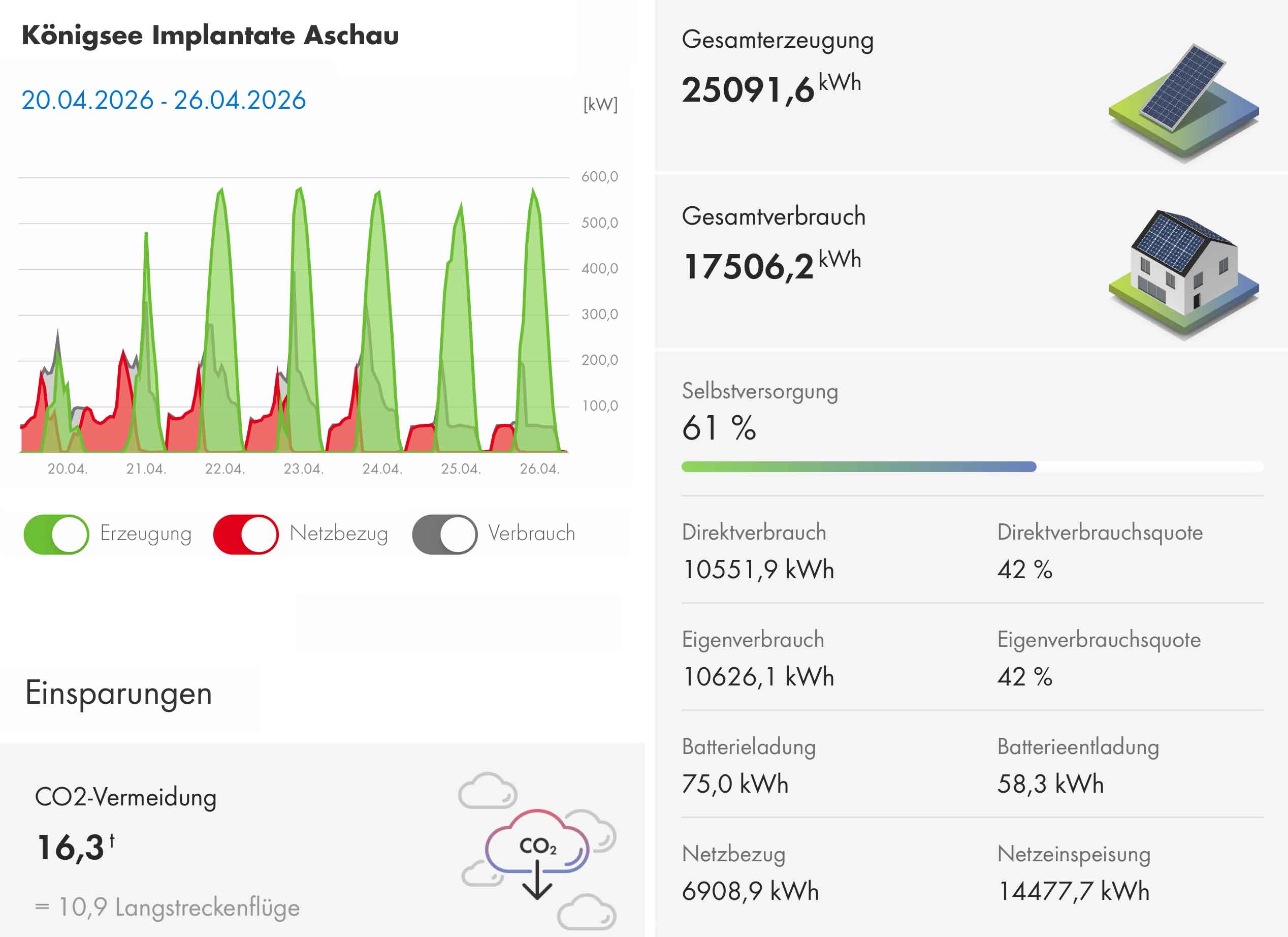1288x937 pixels.
Task: Open the date range 20.04.2026 - 26.04.2026
Action: (164, 100)
